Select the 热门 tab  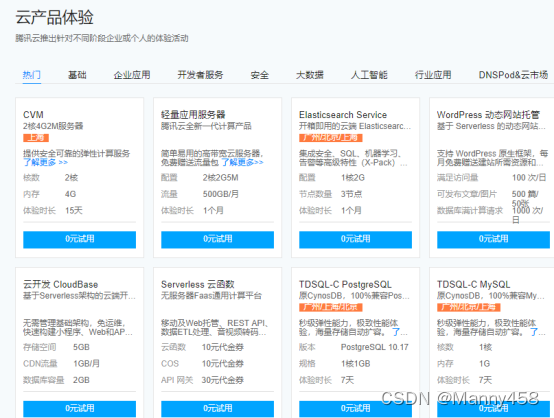tap(31, 75)
